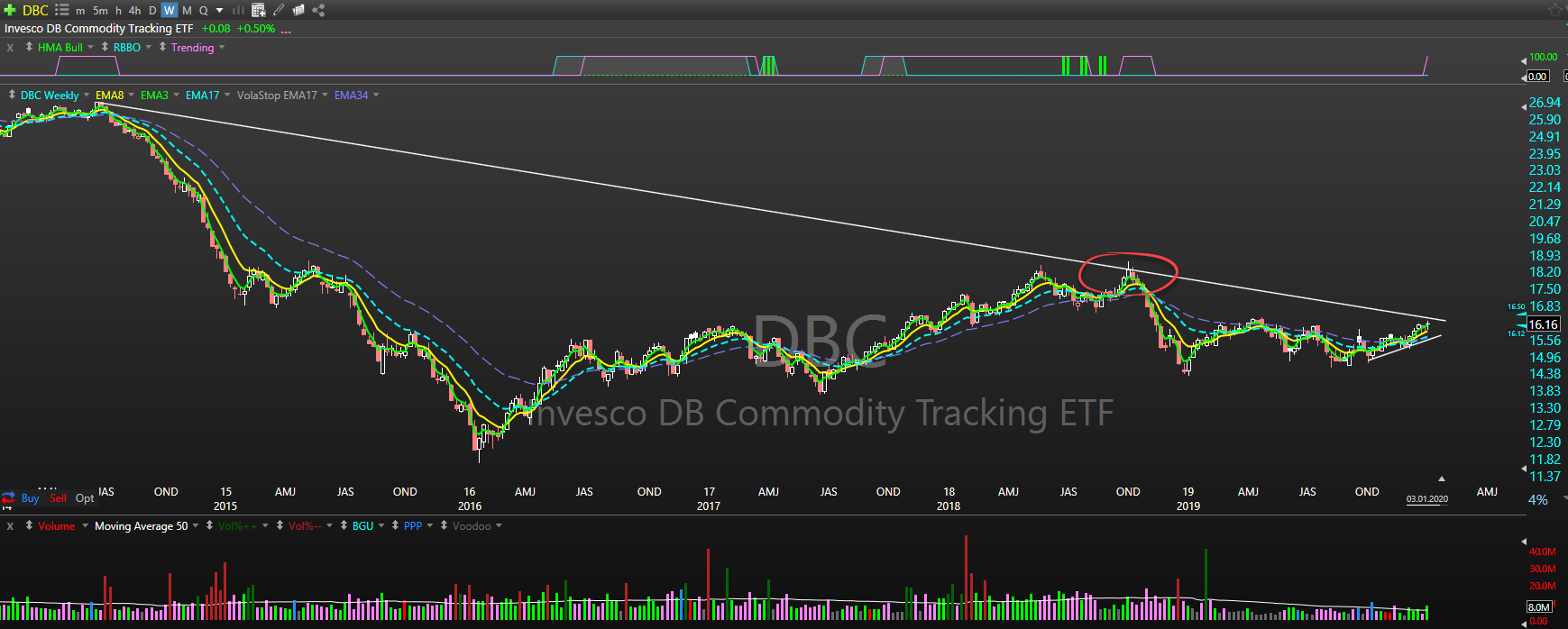Image resolution: width=1568 pixels, height=629 pixels.
Task: Click the left arrow beside 100.00 scale
Action: coord(1524,59)
